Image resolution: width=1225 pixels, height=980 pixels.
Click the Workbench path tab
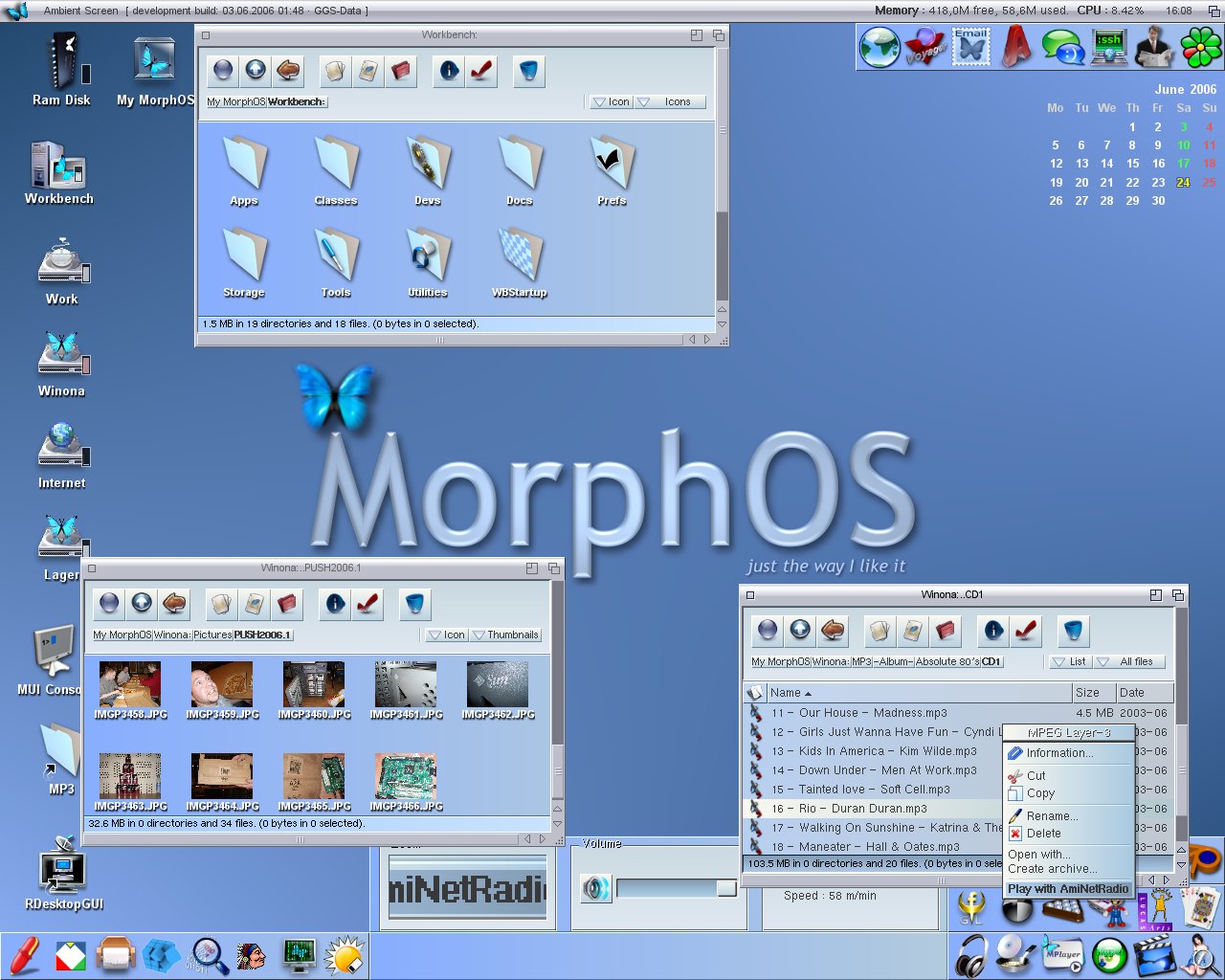click(296, 101)
